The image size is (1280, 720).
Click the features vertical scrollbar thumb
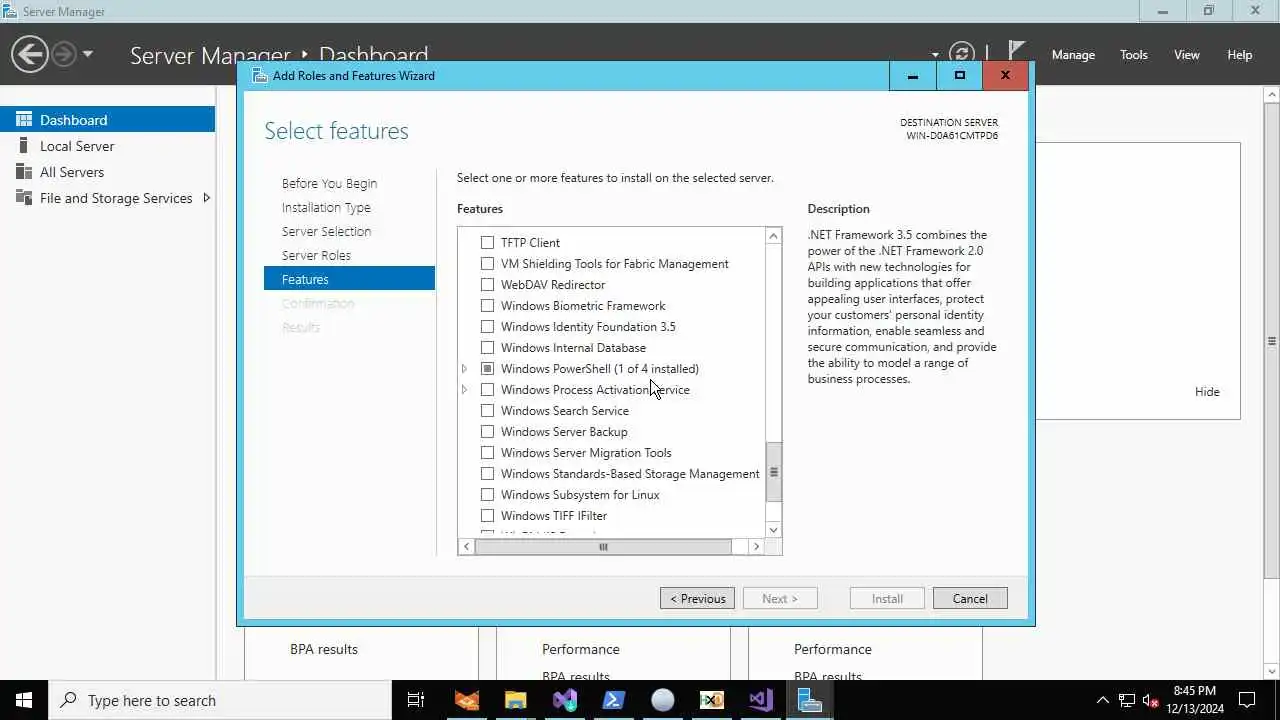click(773, 473)
